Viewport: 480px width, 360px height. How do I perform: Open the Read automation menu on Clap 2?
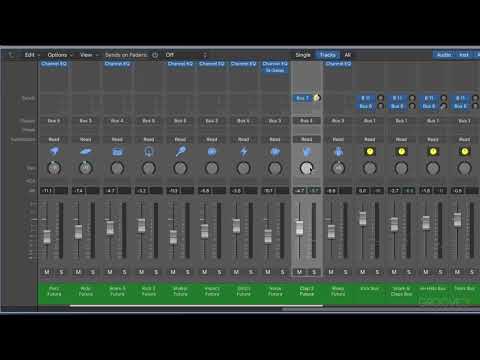307,139
